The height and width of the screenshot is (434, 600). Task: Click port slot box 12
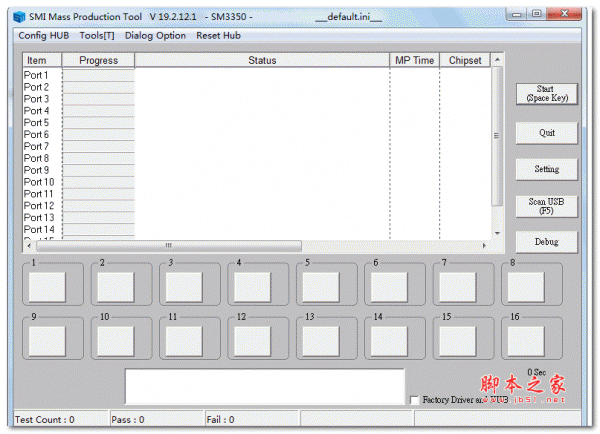253,341
